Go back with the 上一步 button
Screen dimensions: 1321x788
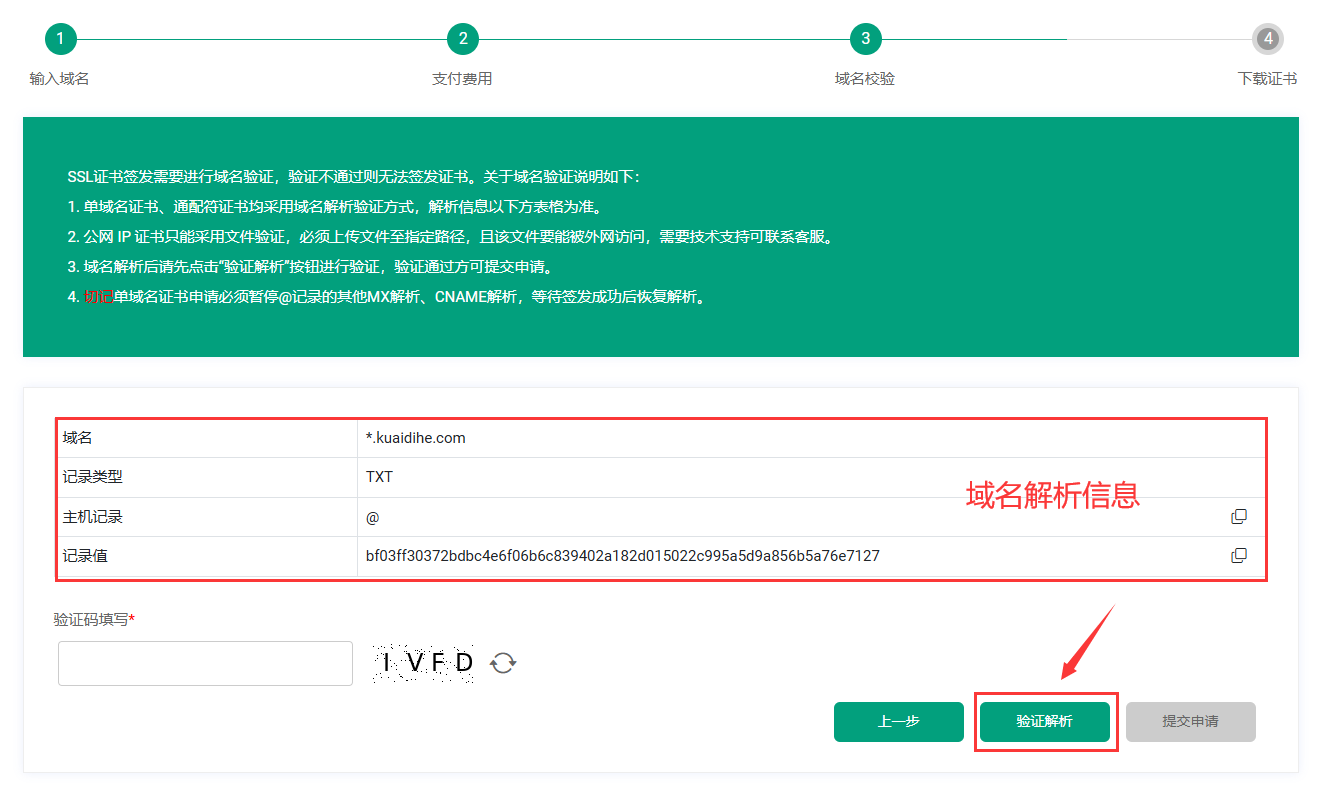899,721
